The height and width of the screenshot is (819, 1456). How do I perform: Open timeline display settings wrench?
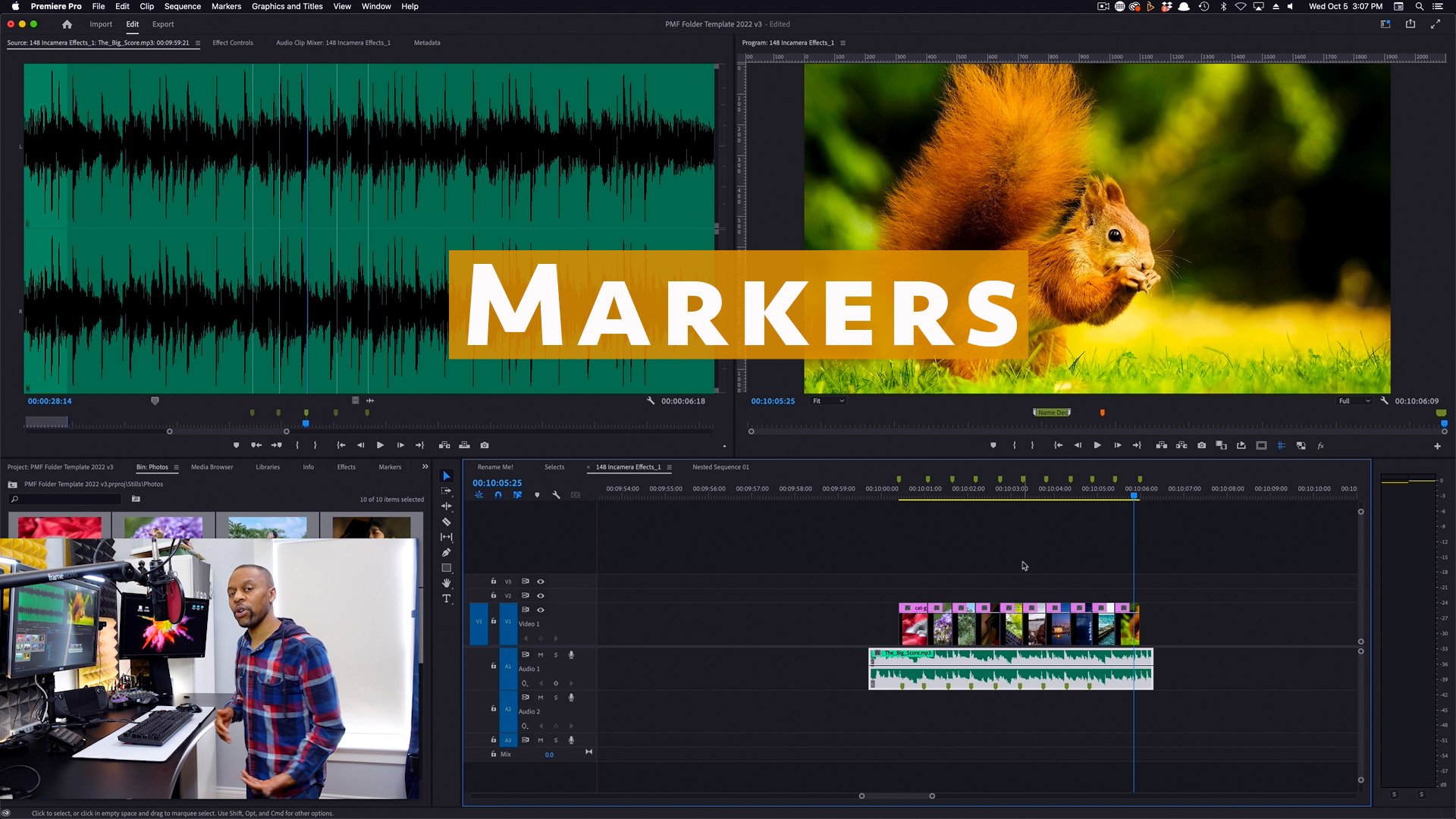[x=556, y=494]
